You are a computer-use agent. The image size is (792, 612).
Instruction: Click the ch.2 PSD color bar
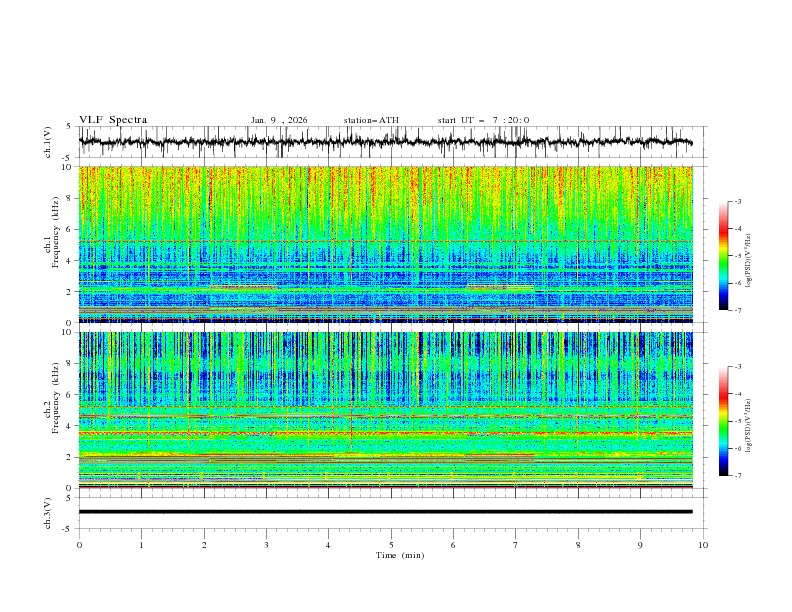point(723,421)
